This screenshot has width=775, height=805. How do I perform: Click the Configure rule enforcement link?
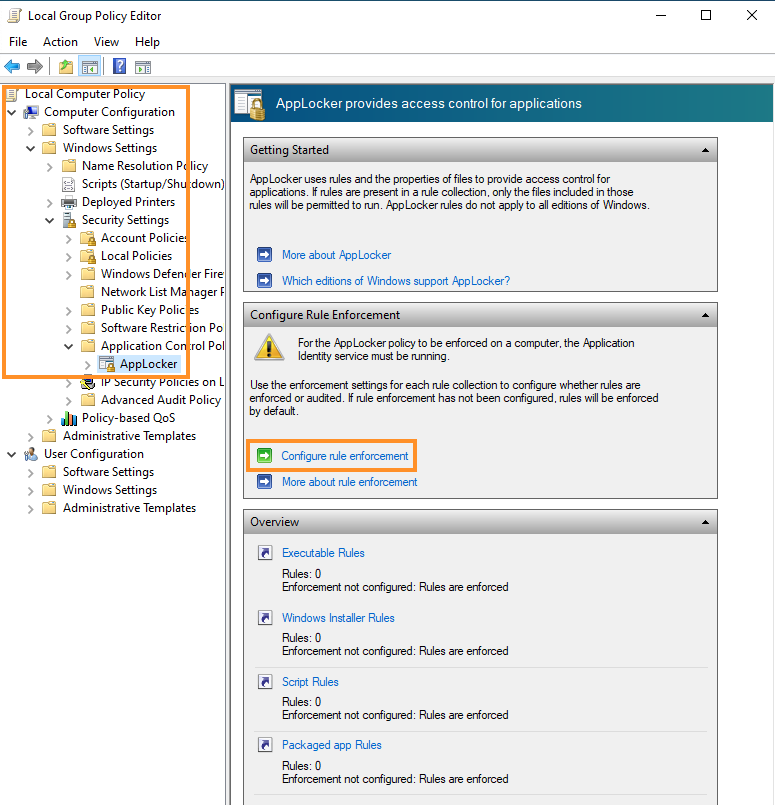click(344, 455)
